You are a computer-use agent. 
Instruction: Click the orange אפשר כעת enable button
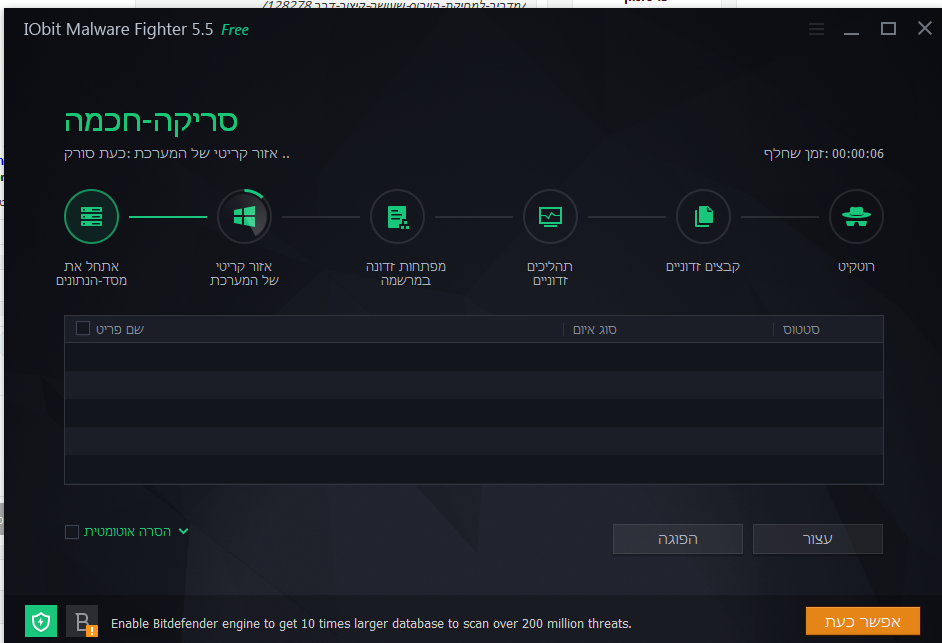coord(863,621)
